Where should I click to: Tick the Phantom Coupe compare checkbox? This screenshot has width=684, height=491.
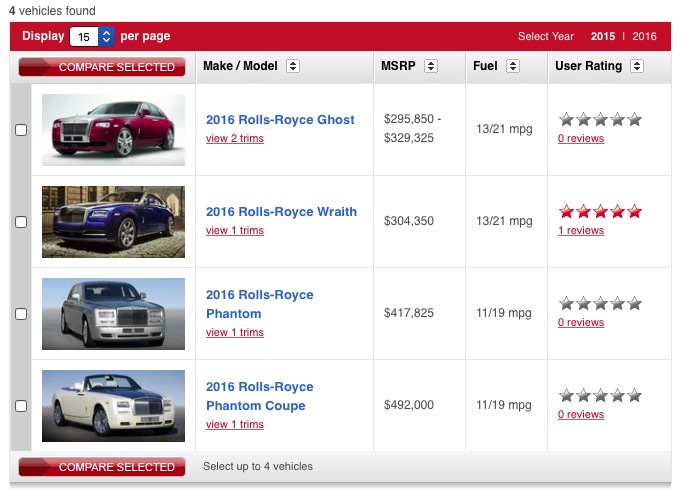21,406
